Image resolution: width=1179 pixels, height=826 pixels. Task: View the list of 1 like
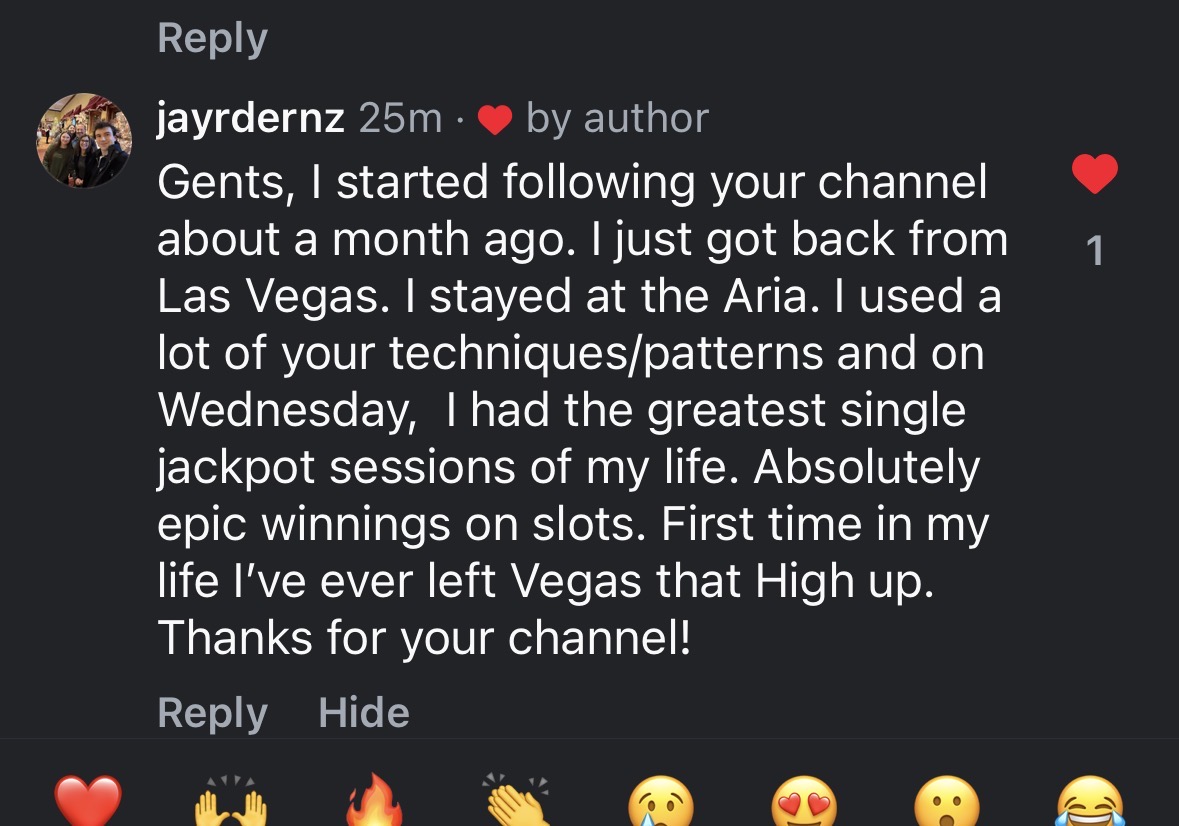(1097, 253)
